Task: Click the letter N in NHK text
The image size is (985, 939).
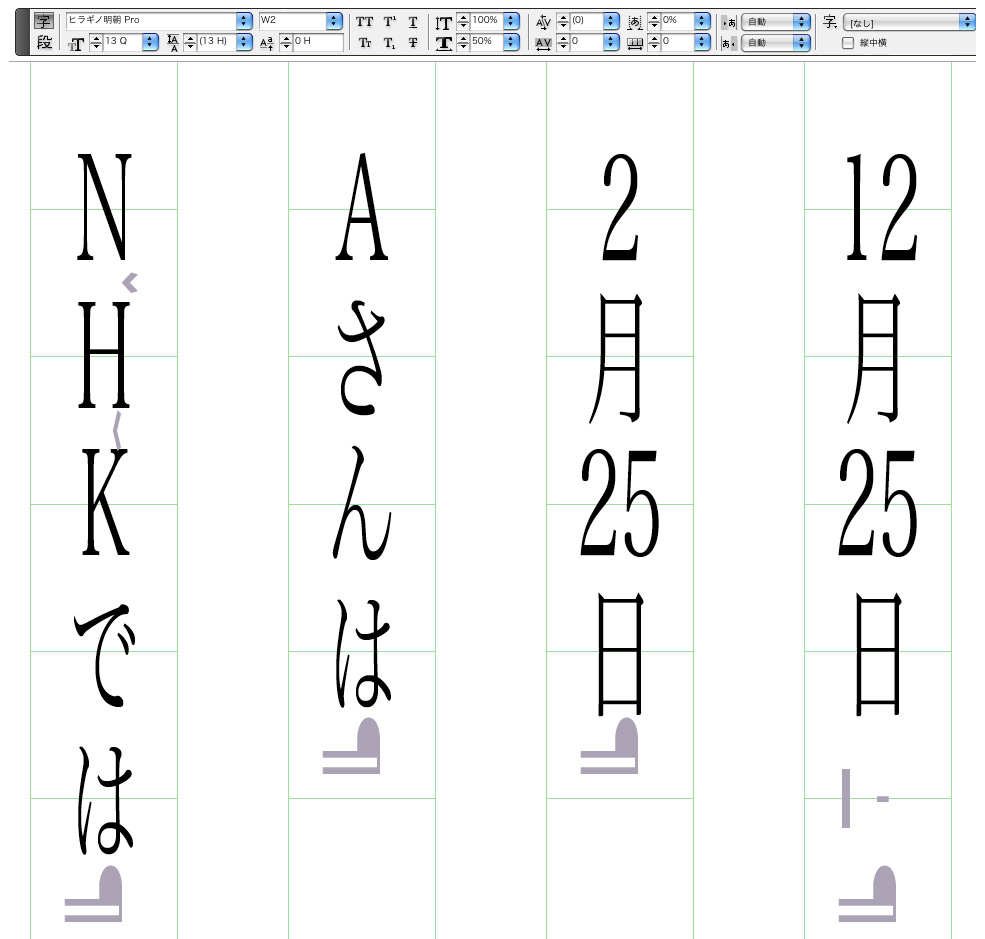Action: (104, 207)
